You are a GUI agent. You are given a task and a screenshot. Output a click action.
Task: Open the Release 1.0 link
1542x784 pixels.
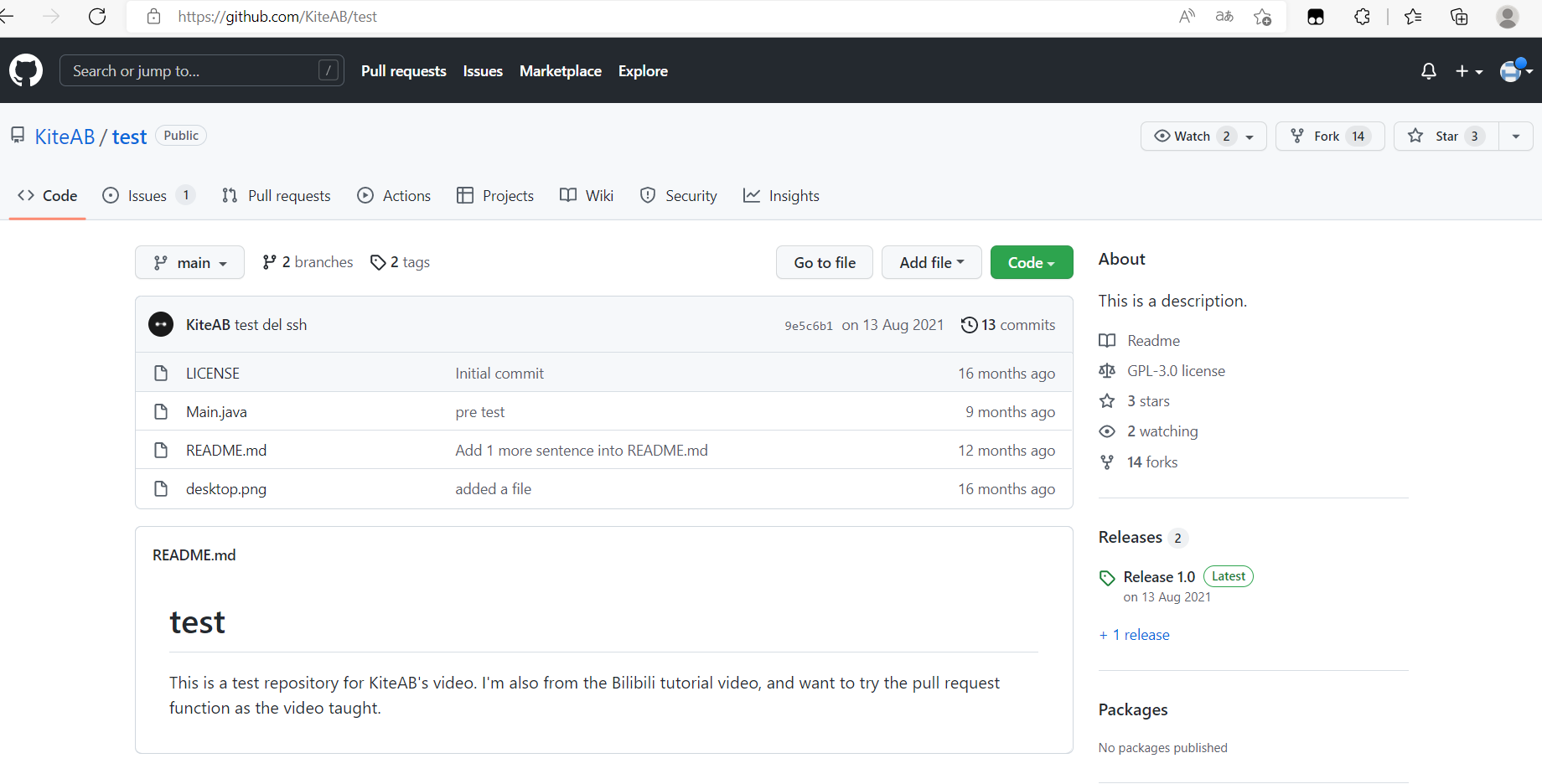click(x=1159, y=577)
